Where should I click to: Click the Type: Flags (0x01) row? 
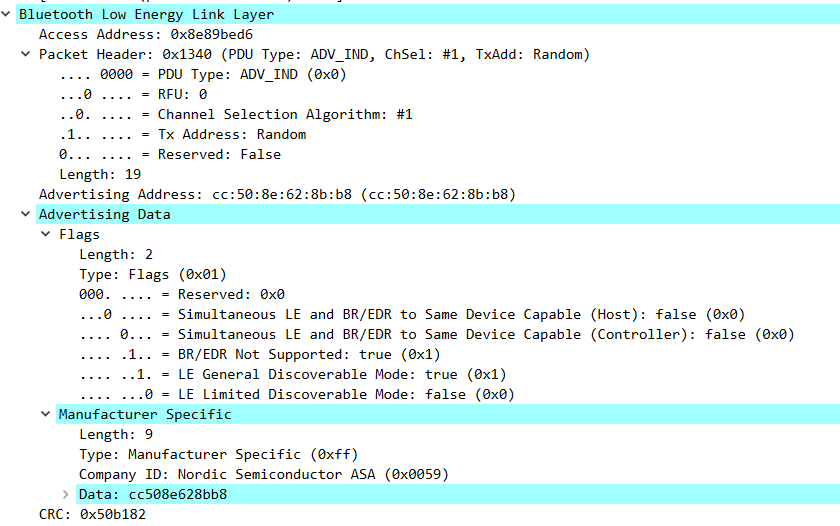(x=153, y=274)
